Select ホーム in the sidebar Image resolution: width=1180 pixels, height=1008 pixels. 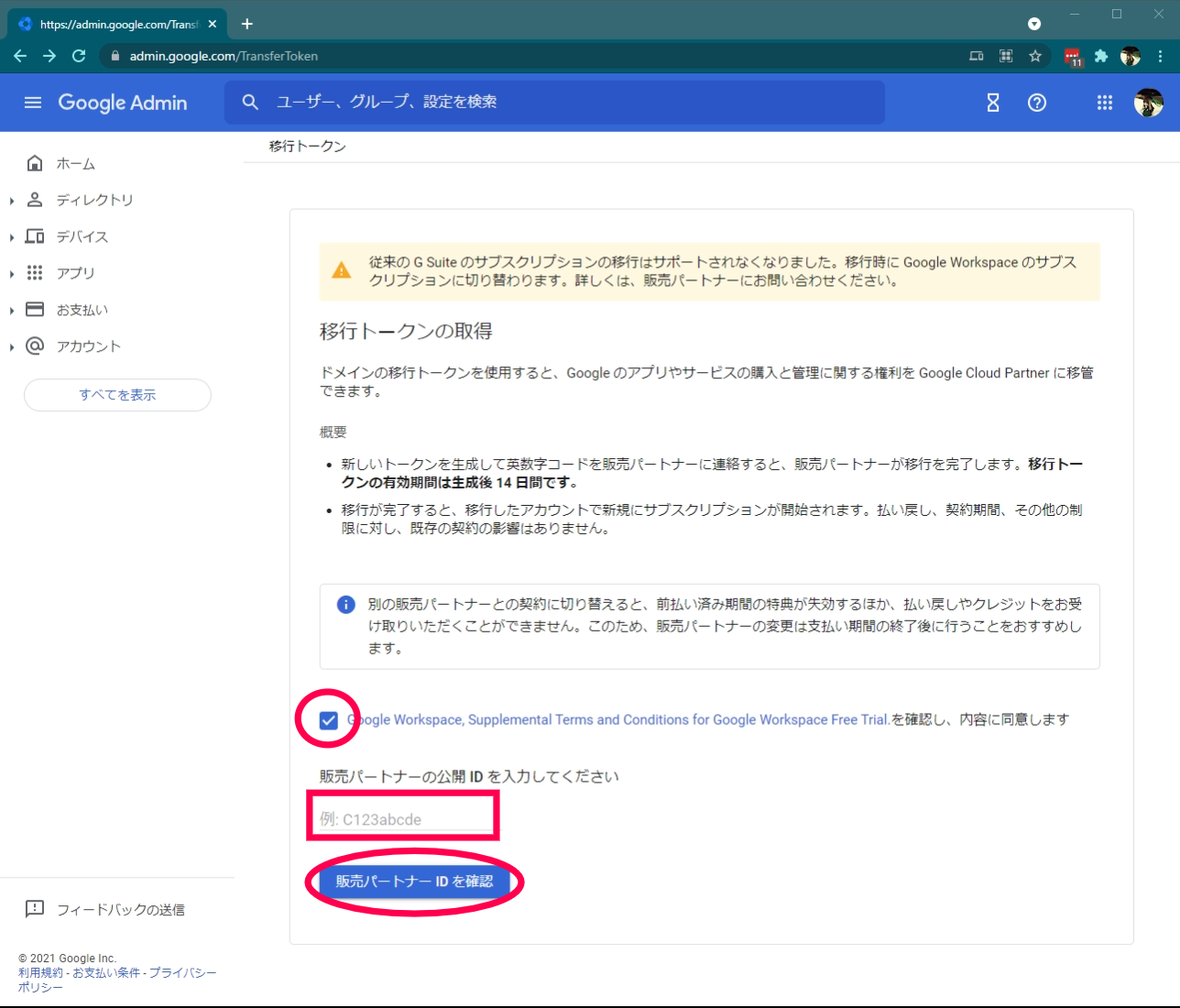(x=76, y=164)
